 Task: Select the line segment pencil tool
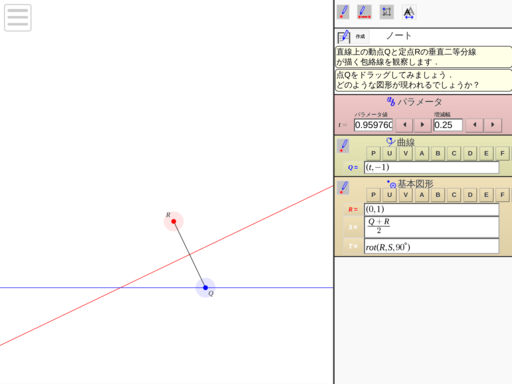coord(364,12)
